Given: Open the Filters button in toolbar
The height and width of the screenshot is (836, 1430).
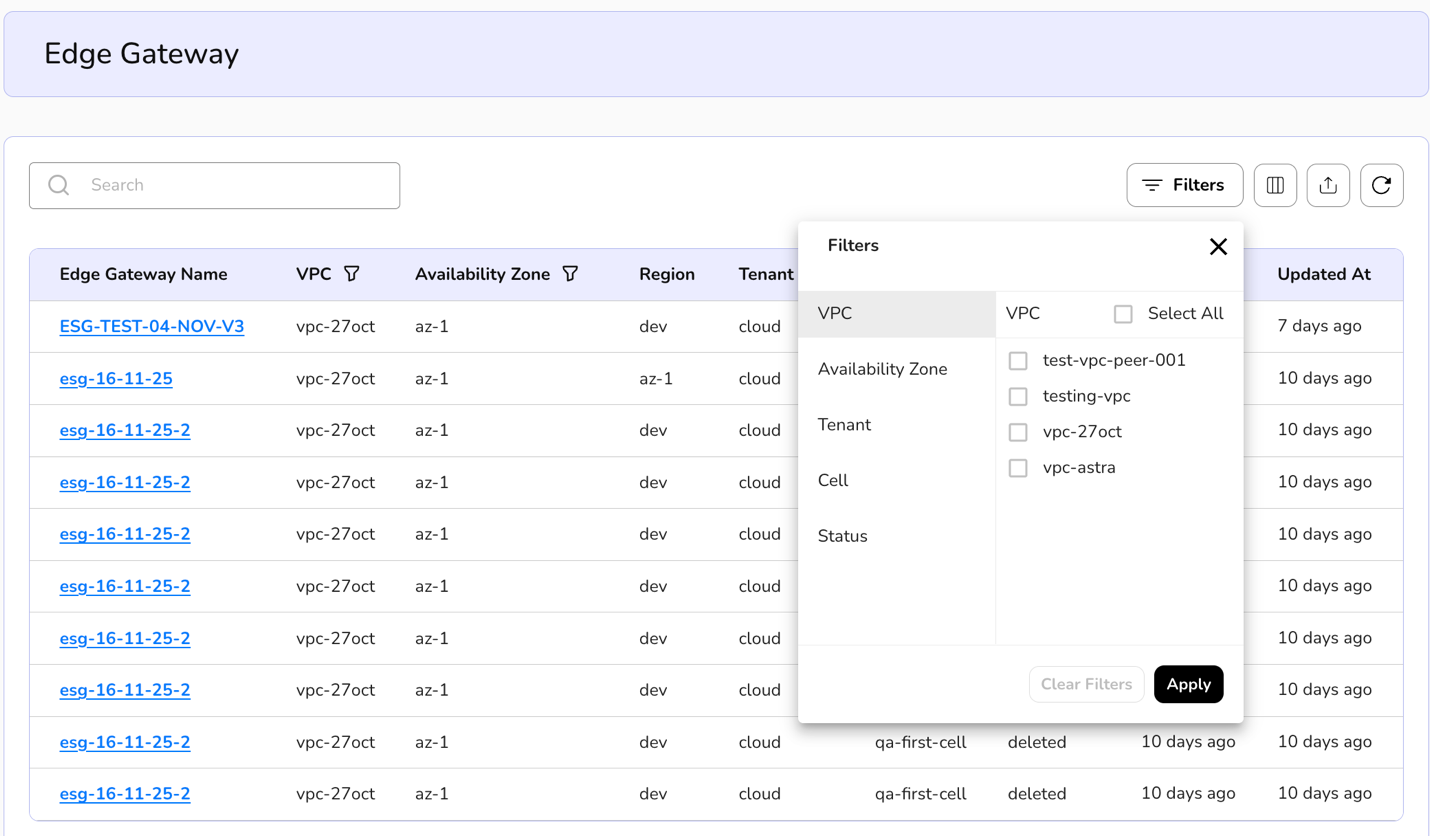Looking at the screenshot, I should click(x=1184, y=185).
